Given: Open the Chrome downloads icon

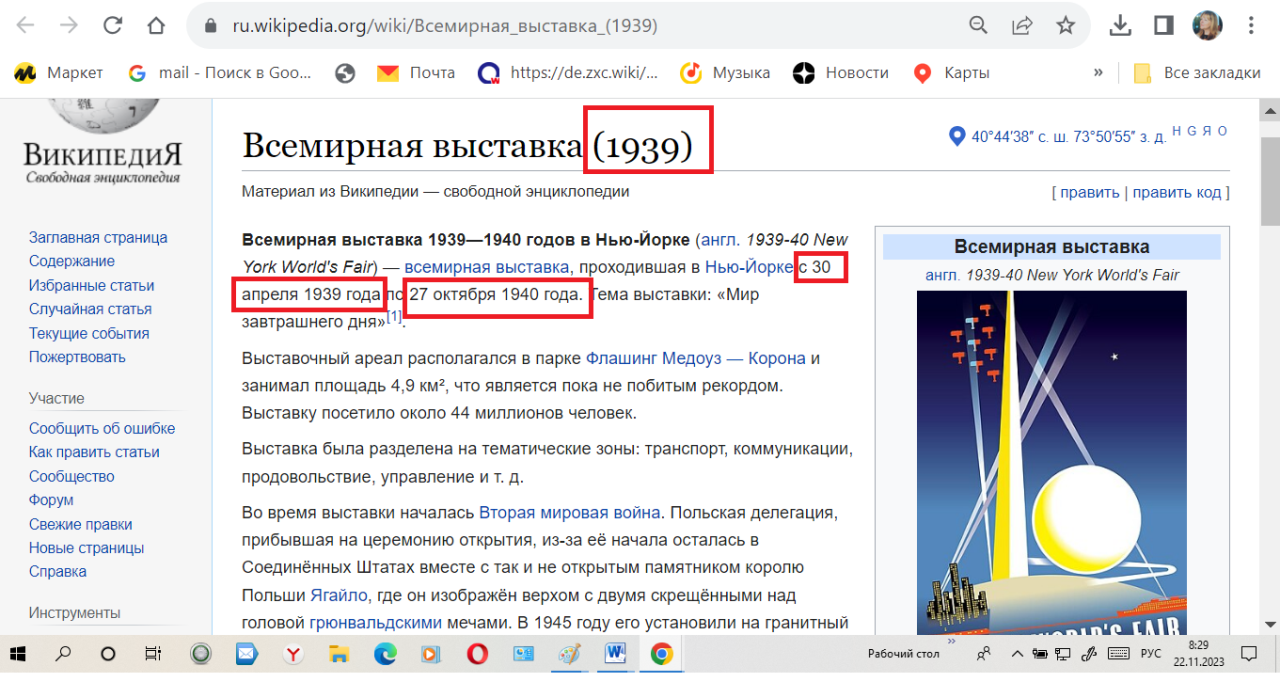Looking at the screenshot, I should 1121,26.
